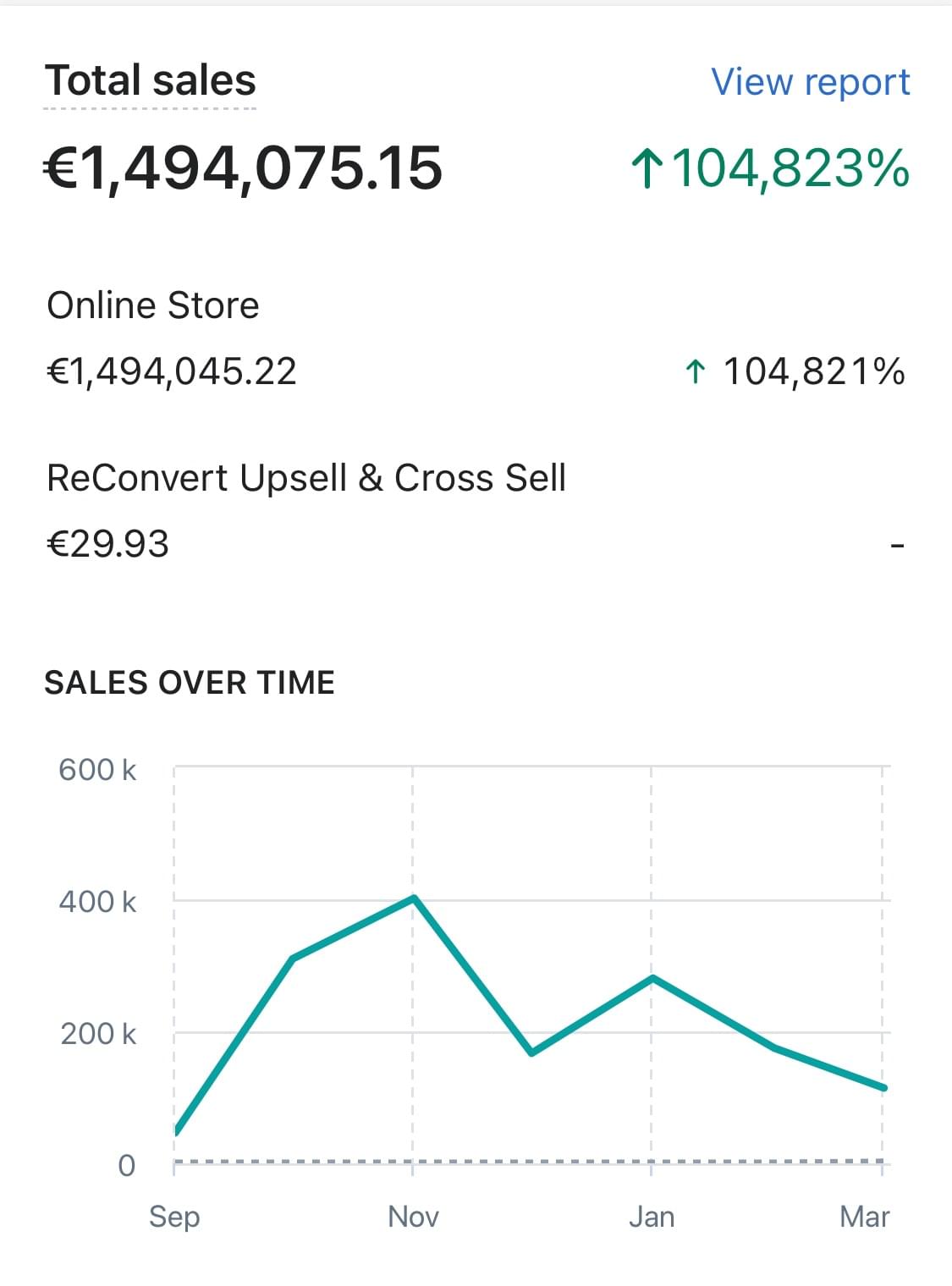Click the December dip on the sales line

[531, 1052]
